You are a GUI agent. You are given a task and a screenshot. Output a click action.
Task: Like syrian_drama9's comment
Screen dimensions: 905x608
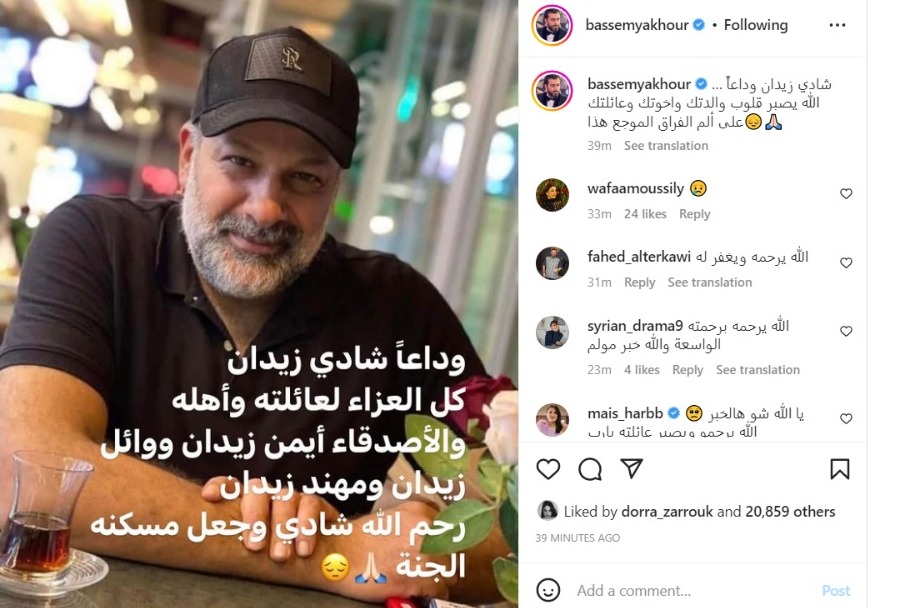tap(846, 331)
